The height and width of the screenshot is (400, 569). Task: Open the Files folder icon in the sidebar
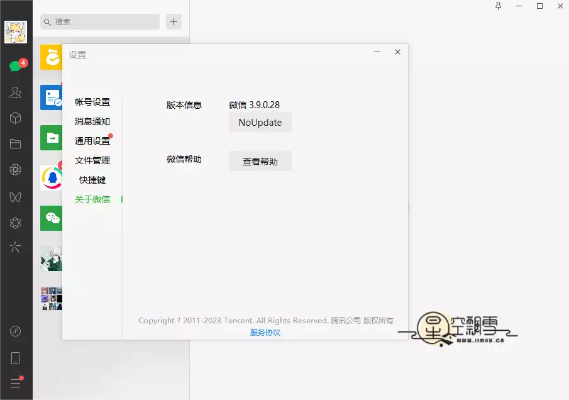[15, 144]
